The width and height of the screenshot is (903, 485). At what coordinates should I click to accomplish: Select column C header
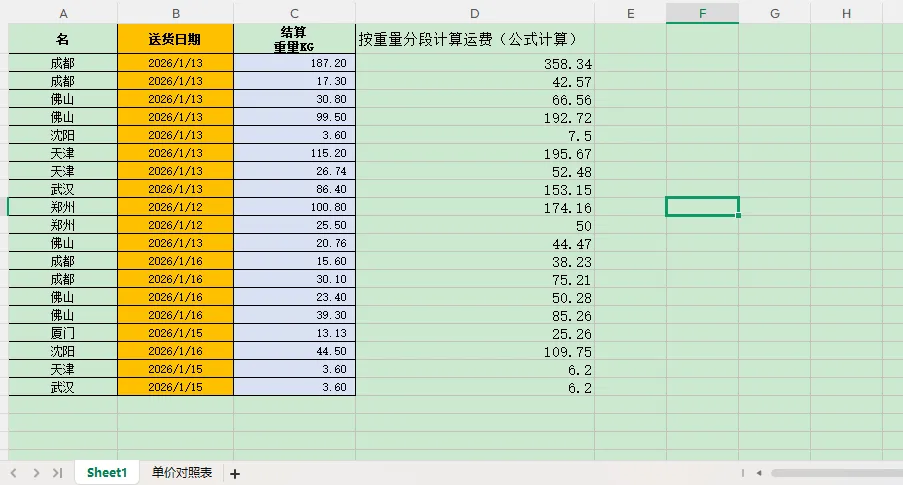pyautogui.click(x=294, y=13)
